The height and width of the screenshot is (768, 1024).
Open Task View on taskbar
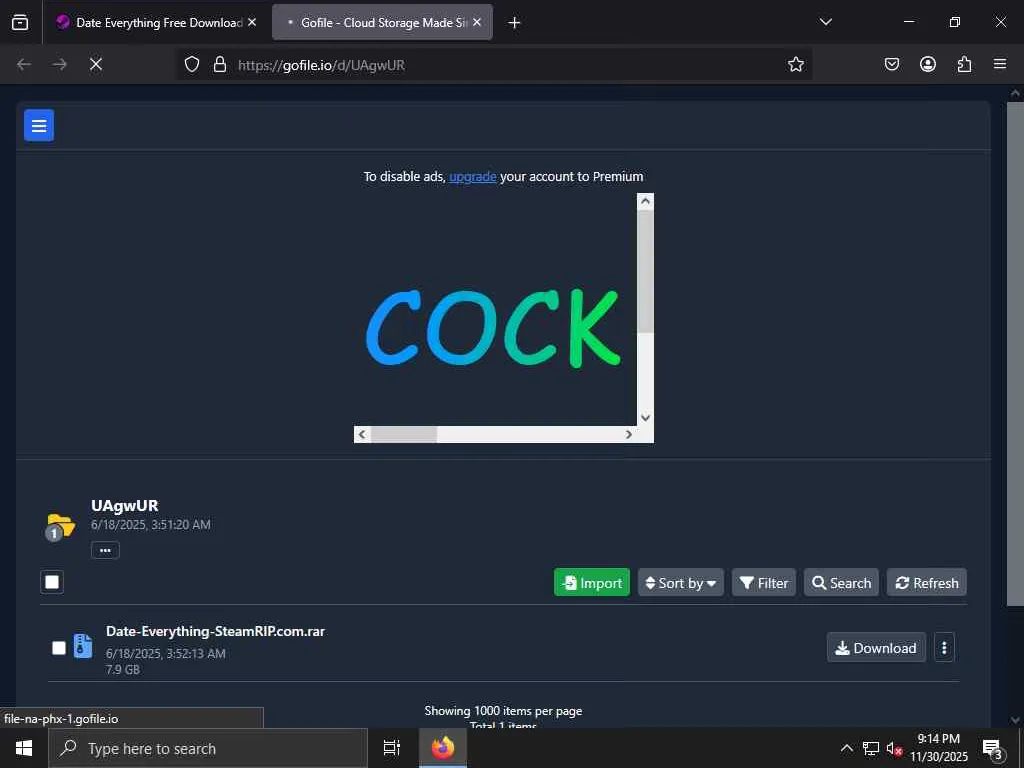[x=391, y=748]
